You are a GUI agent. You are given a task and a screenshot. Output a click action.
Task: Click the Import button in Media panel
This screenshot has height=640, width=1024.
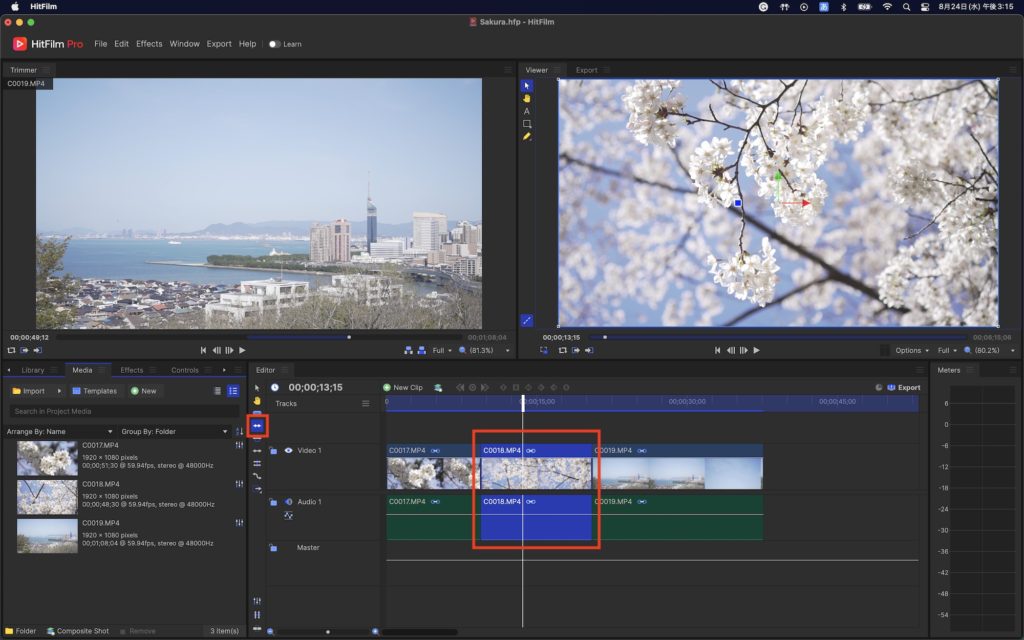click(29, 391)
